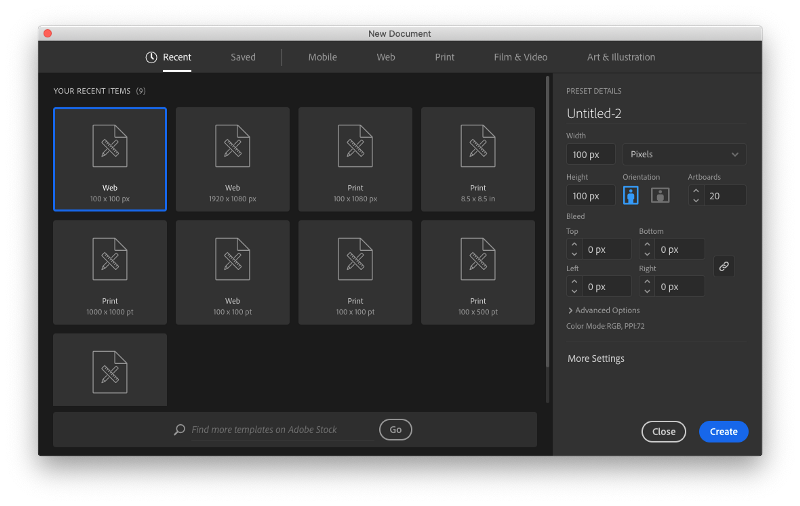Open the Art & Illustration tab
The image size is (800, 506).
(621, 57)
